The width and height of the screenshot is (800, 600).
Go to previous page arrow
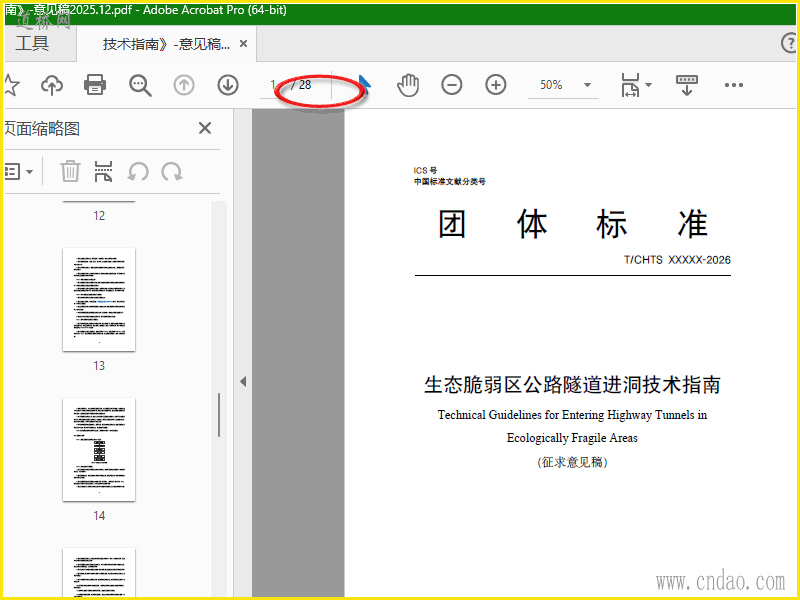point(184,85)
